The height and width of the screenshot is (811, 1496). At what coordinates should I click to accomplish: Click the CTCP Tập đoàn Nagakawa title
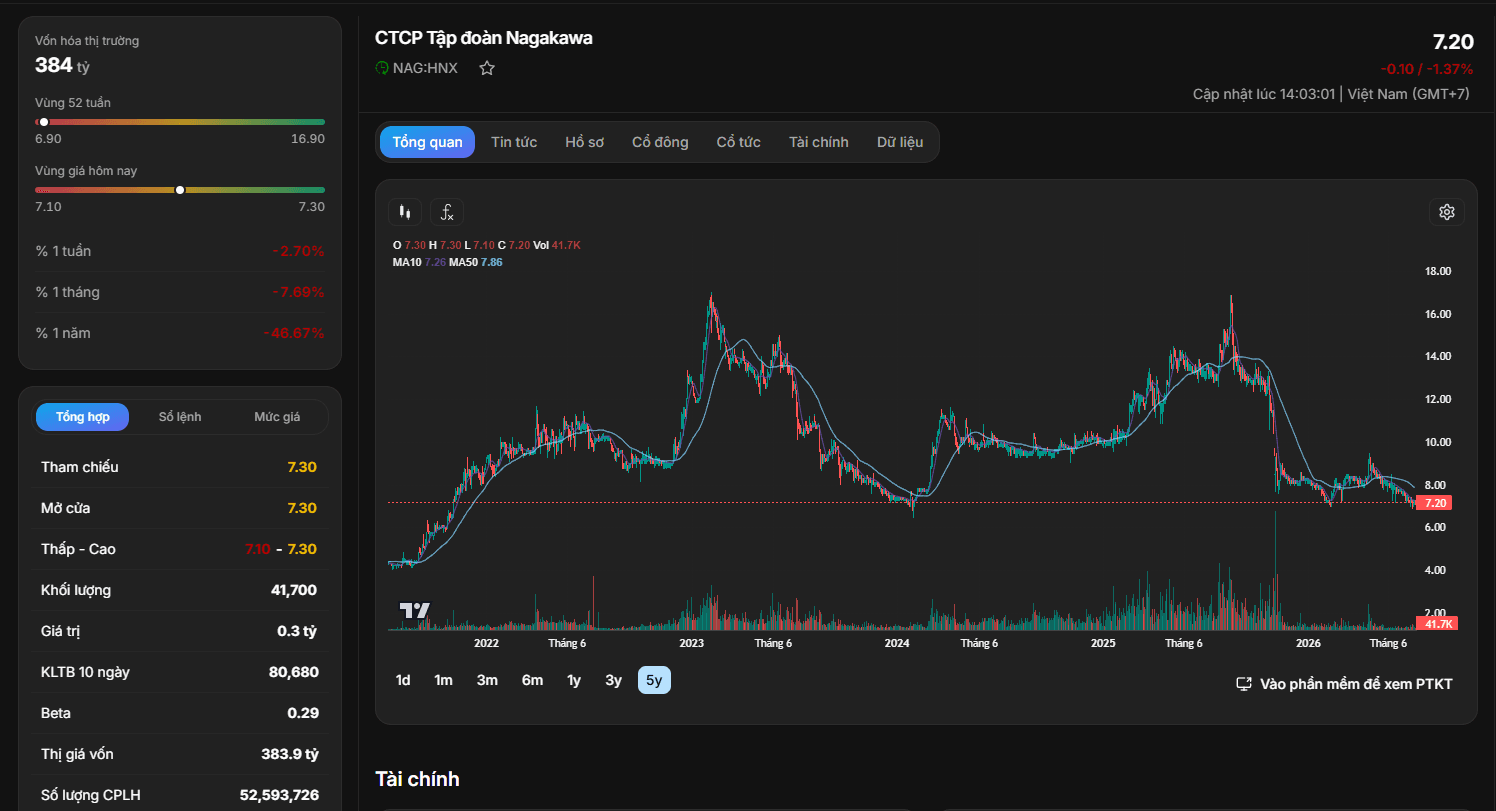(x=484, y=38)
